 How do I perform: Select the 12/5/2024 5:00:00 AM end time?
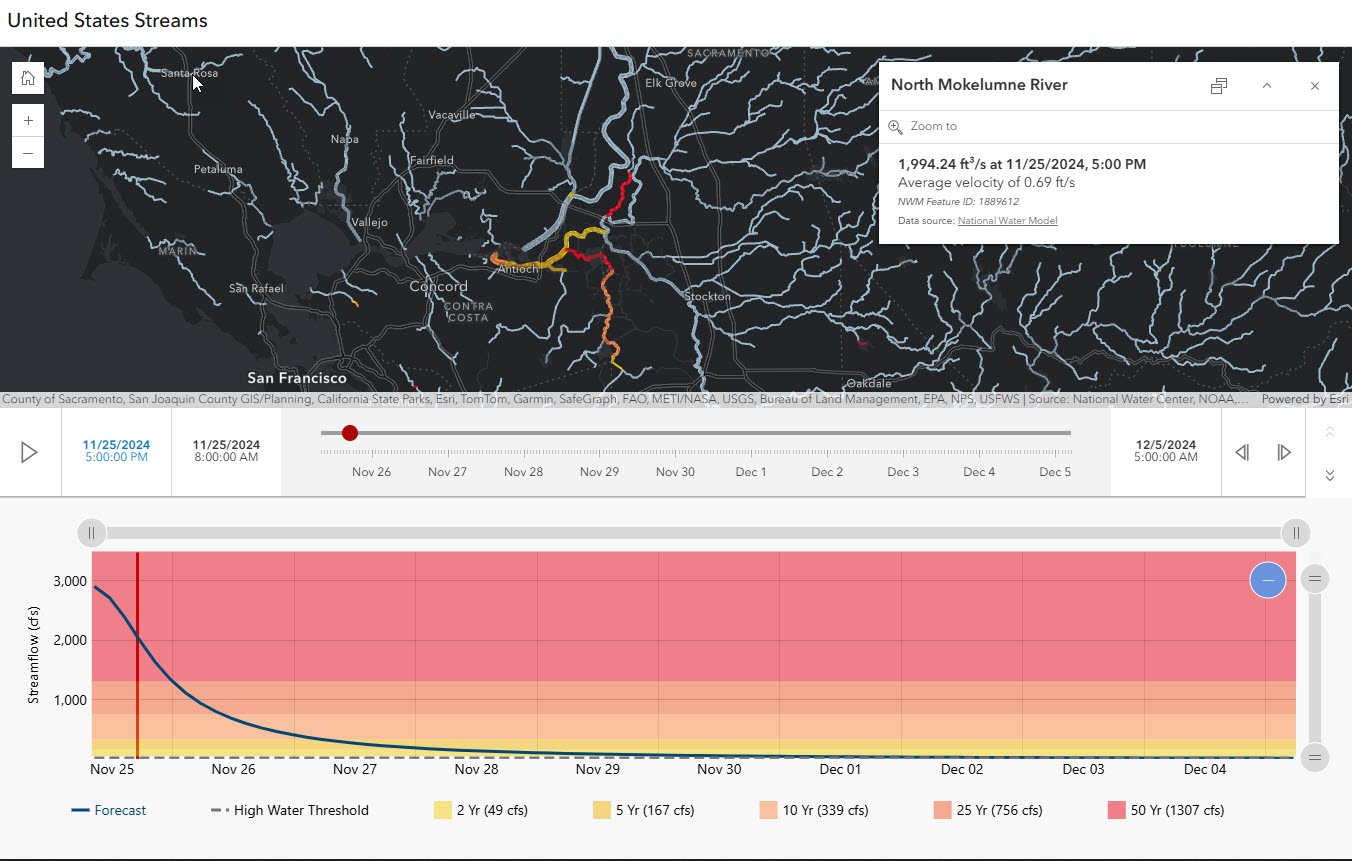pyautogui.click(x=1165, y=452)
